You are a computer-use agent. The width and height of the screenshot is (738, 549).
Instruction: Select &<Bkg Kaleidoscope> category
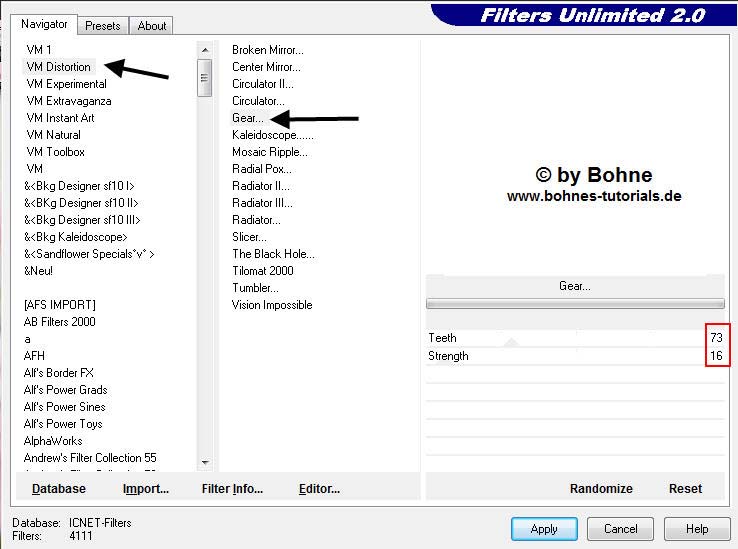(x=75, y=237)
